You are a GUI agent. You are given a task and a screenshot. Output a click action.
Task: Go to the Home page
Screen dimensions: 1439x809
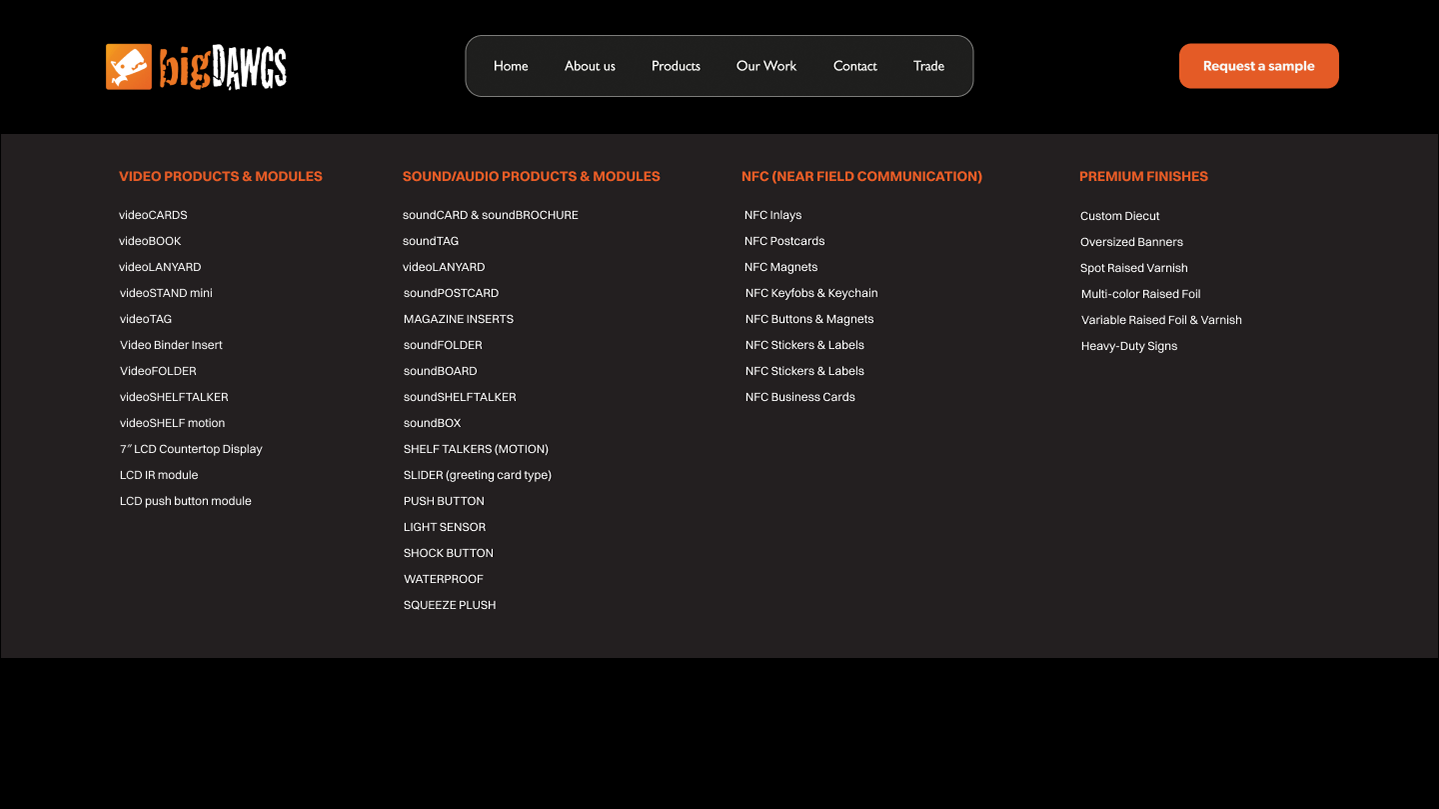[510, 66]
